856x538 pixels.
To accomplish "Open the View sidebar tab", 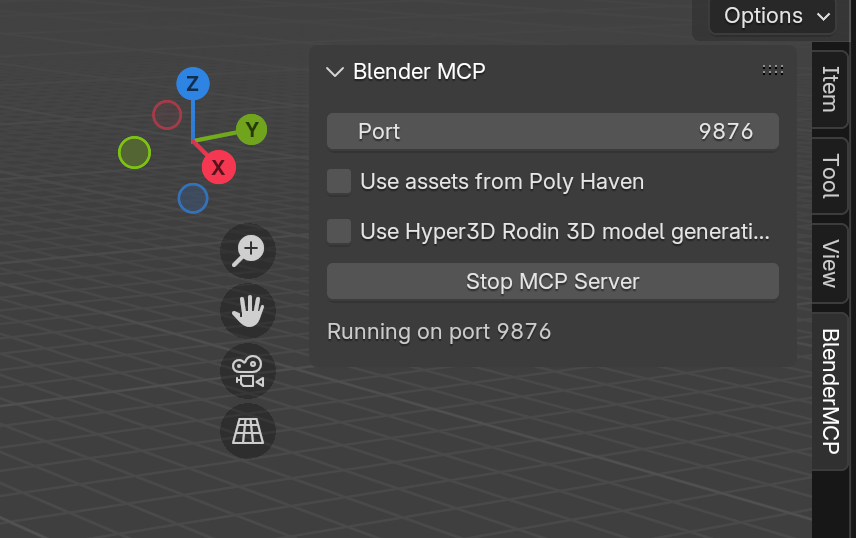I will click(x=830, y=263).
